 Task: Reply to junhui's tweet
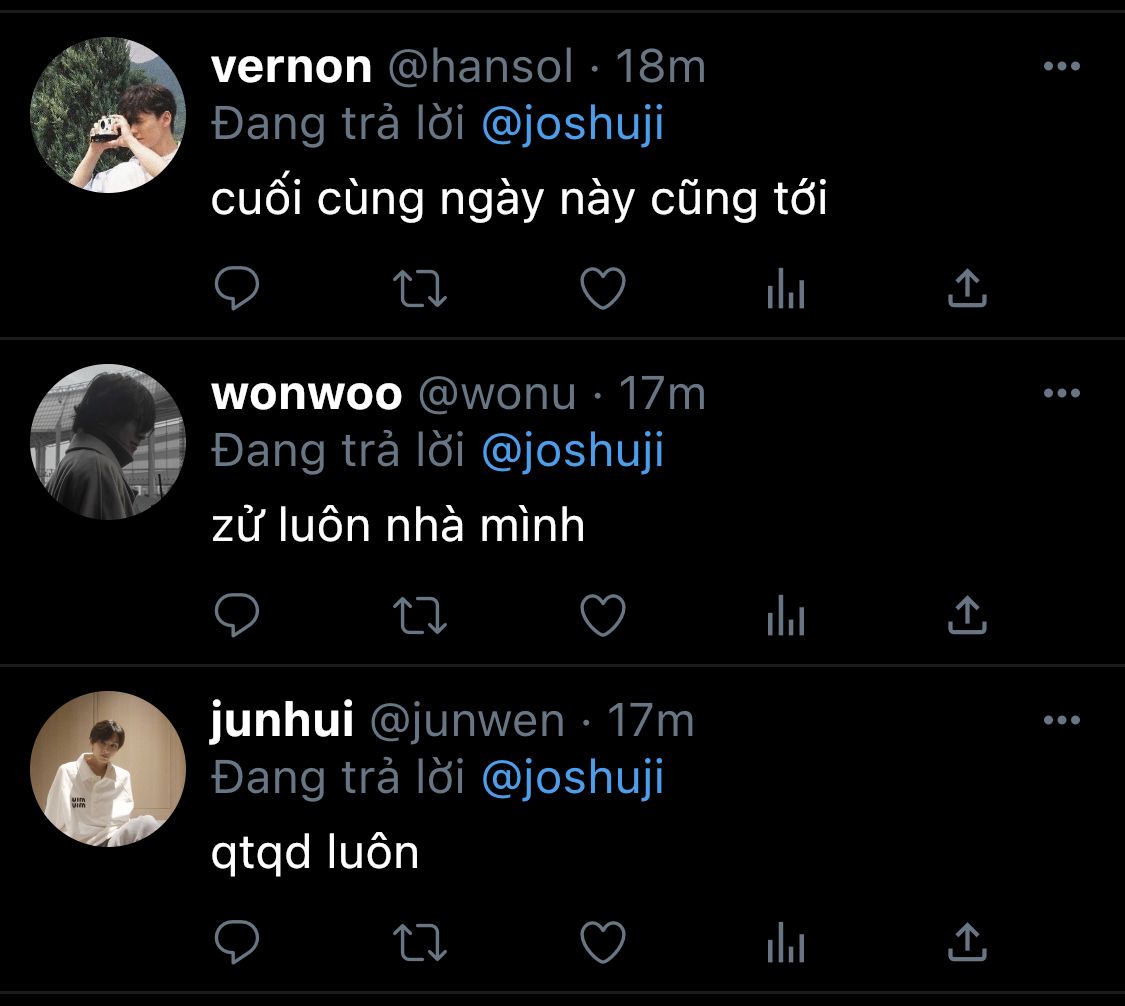(237, 941)
